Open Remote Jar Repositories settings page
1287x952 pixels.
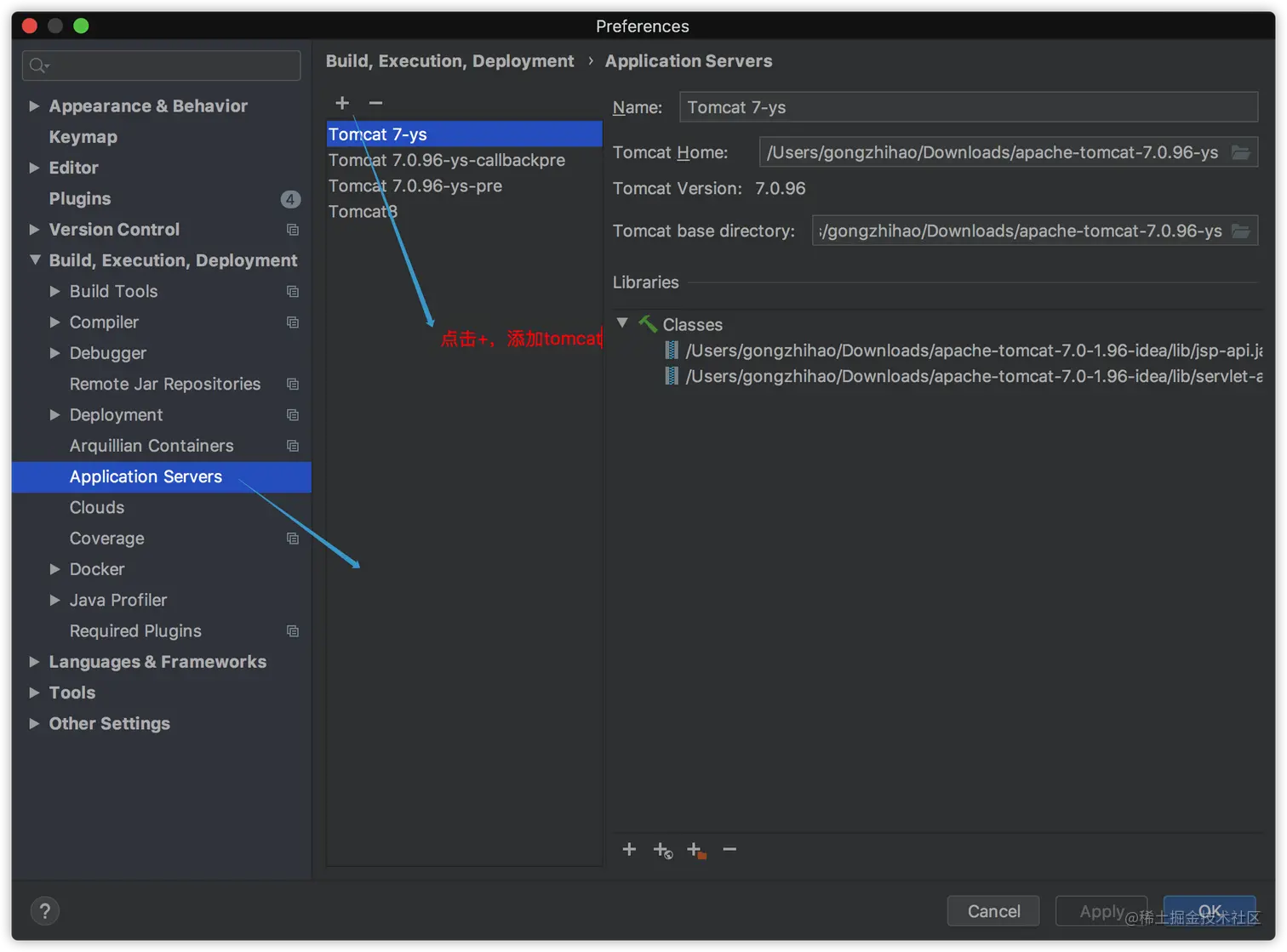(165, 385)
